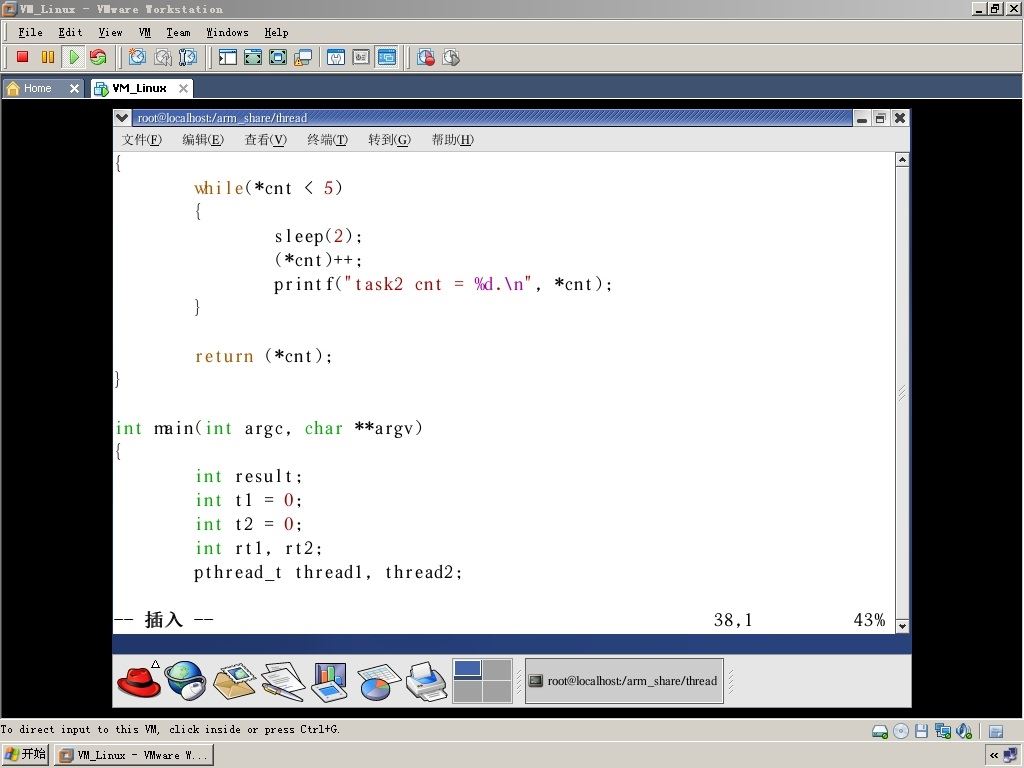Click root@localhost terminal button in the Linux panel
1024x768 pixels.
point(624,680)
